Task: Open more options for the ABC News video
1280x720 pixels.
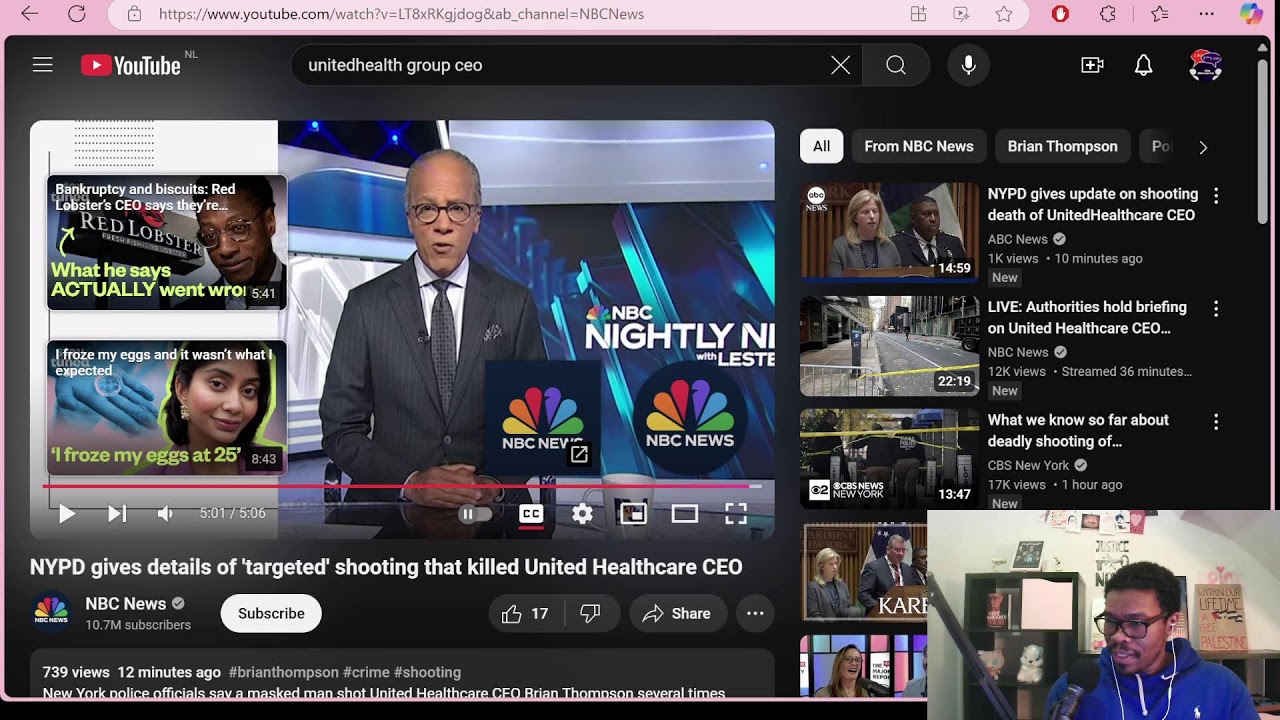Action: click(x=1216, y=196)
